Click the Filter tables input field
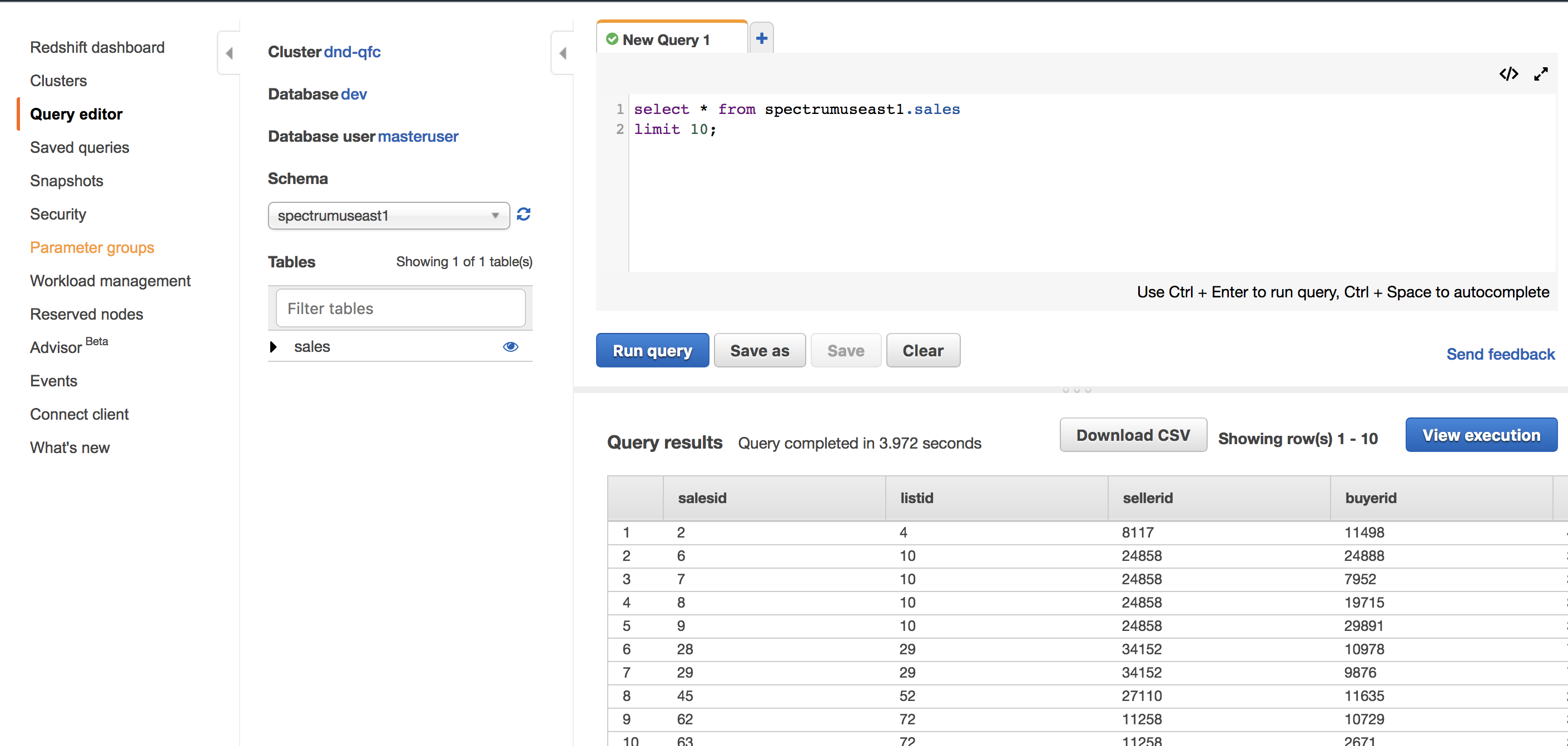 [400, 308]
